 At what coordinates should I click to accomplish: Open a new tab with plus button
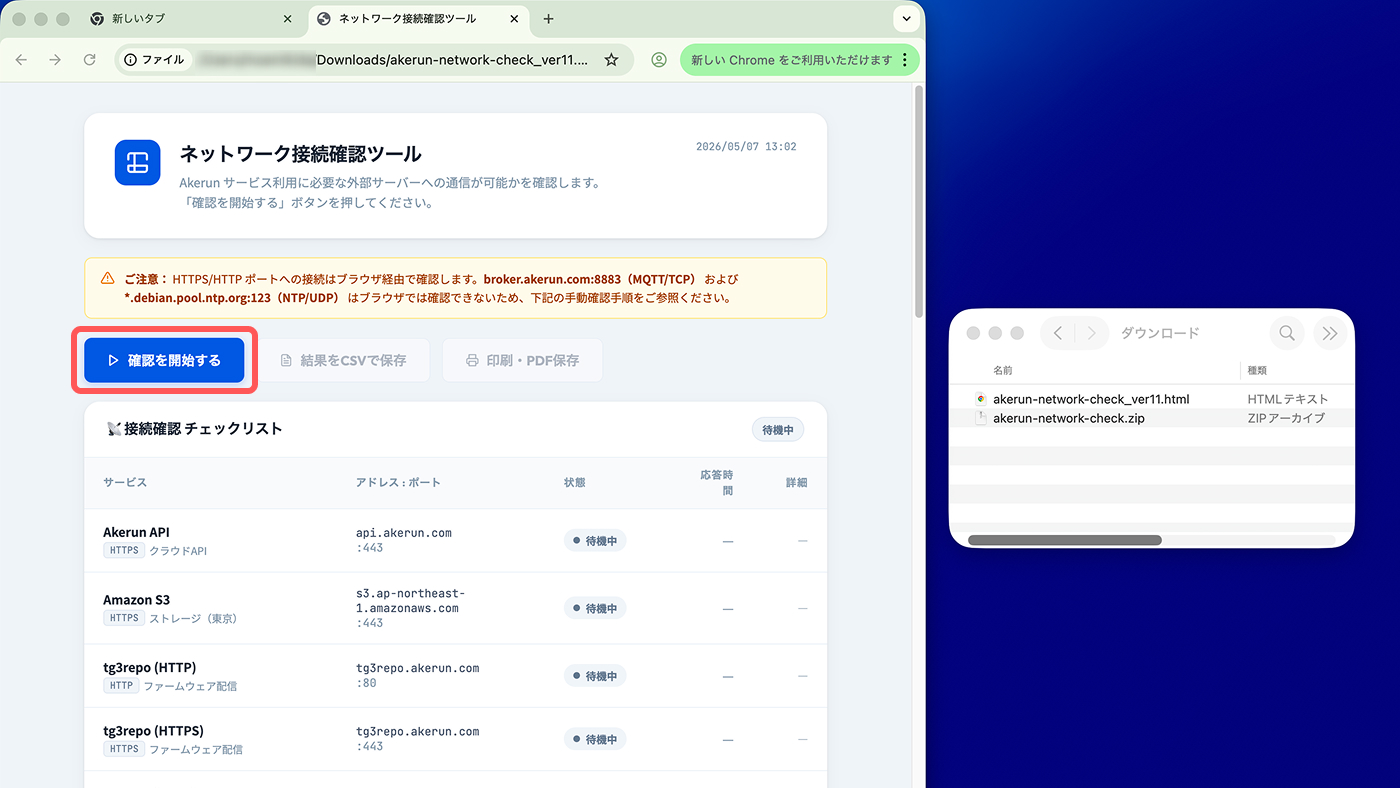coord(548,19)
